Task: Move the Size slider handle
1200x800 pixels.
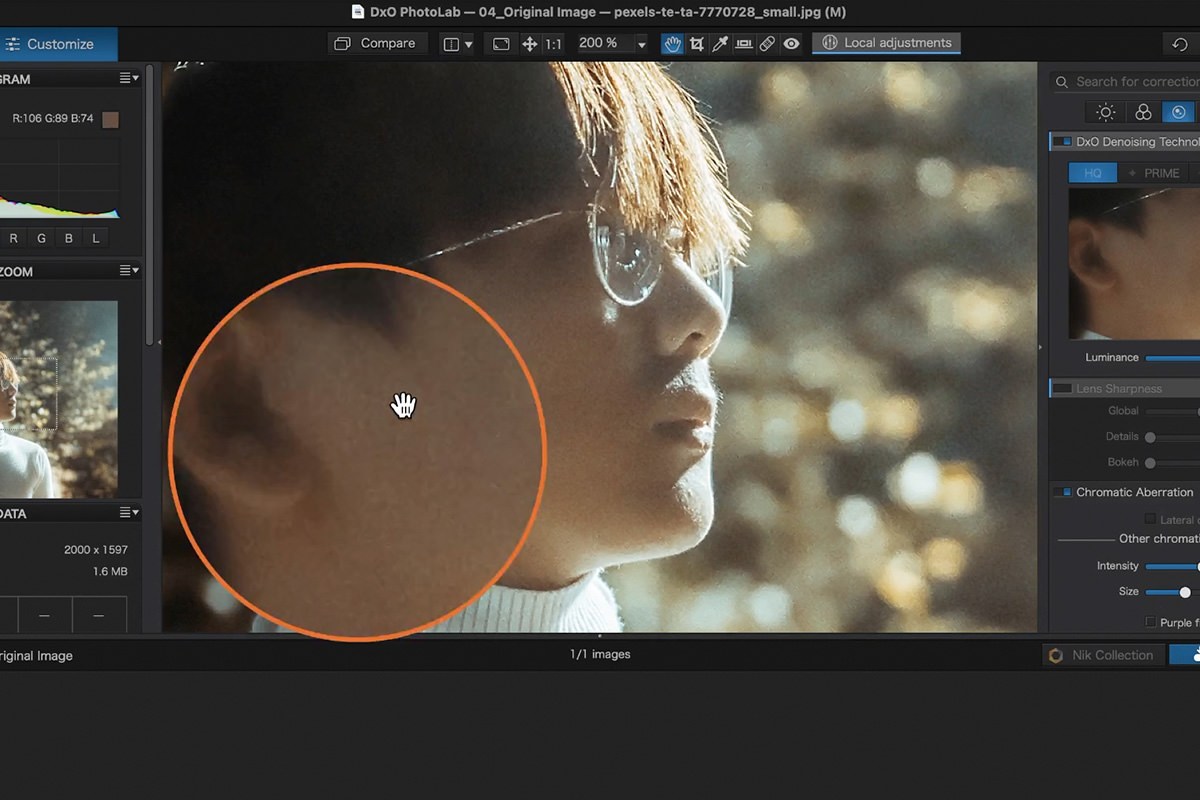Action: 1185,592
